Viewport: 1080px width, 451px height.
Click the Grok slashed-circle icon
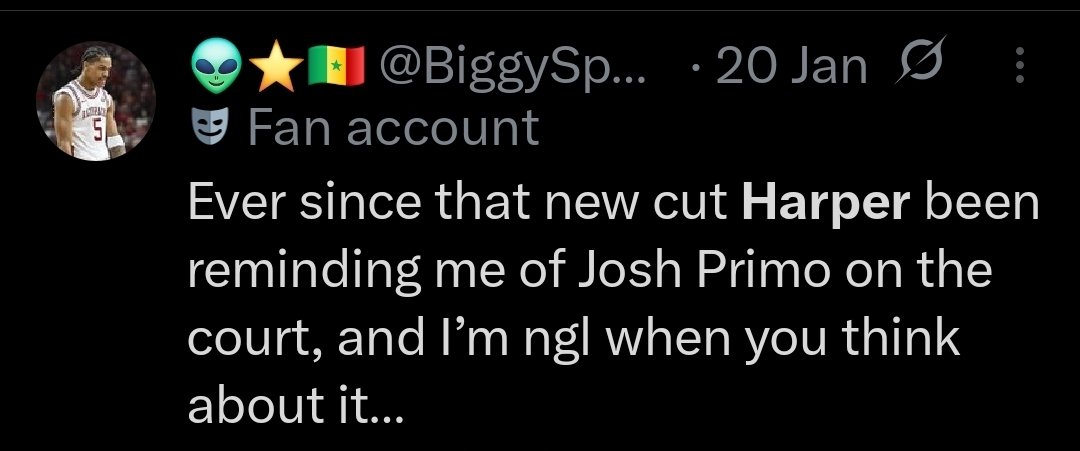(916, 67)
